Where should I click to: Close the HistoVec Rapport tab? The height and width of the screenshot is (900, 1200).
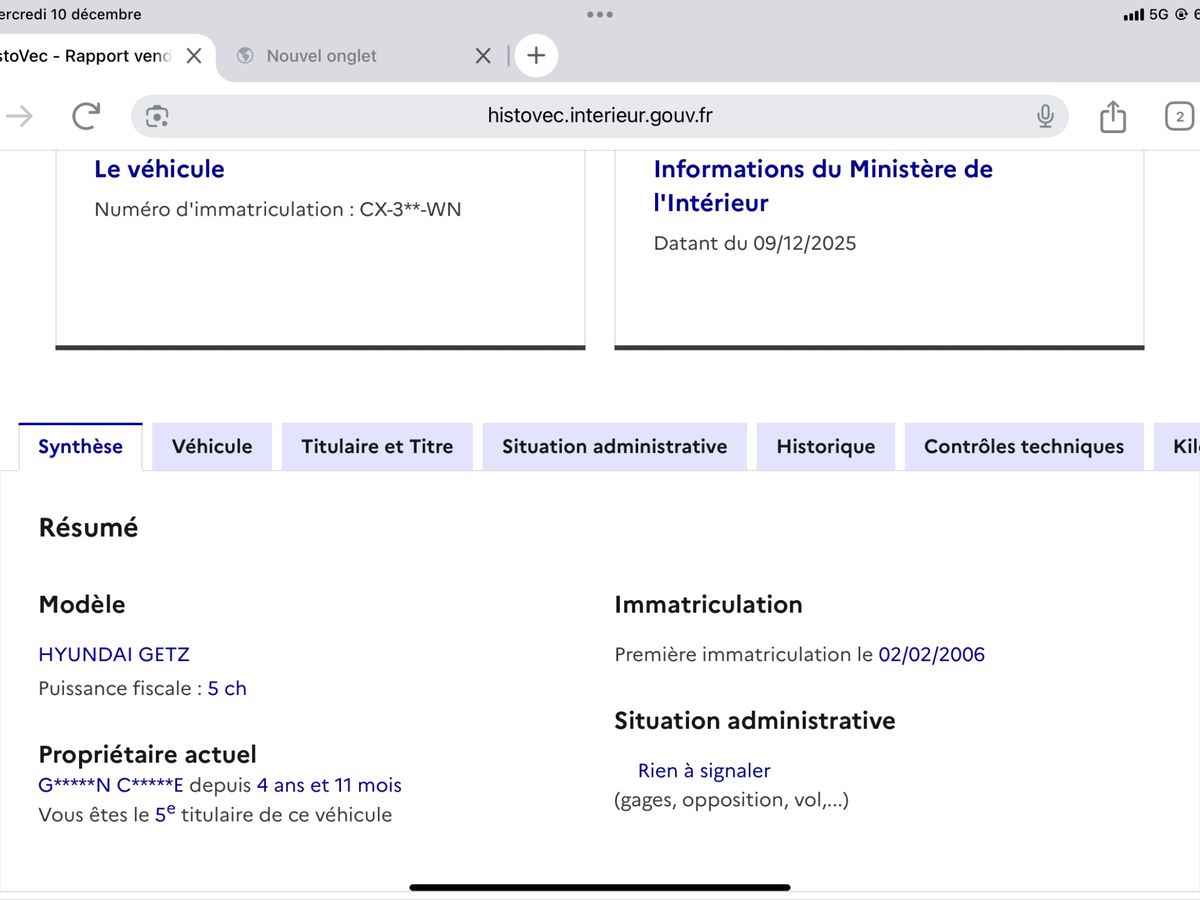tap(194, 56)
